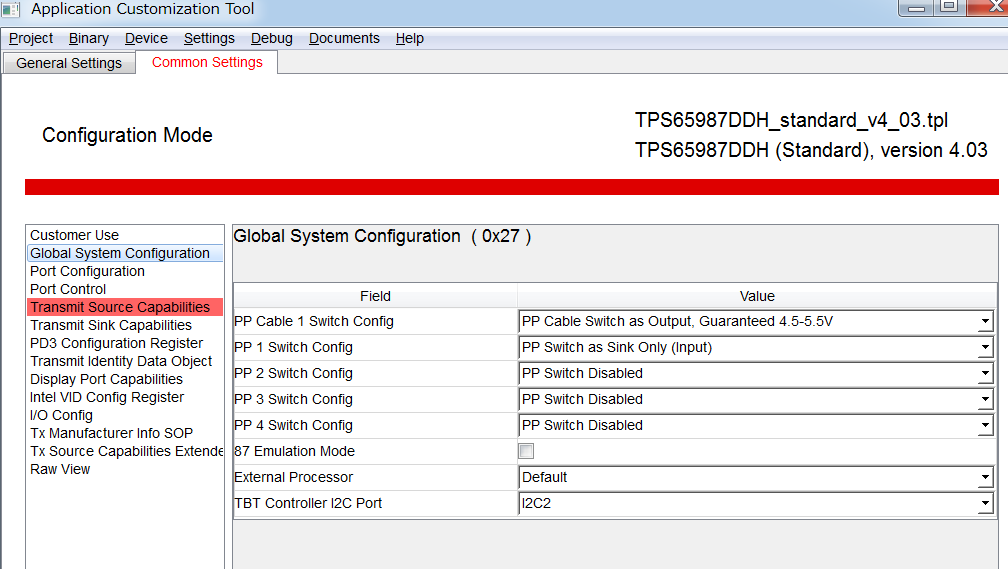This screenshot has width=1008, height=569.
Task: Minimize the Application Customization Tool window
Action: click(x=916, y=7)
